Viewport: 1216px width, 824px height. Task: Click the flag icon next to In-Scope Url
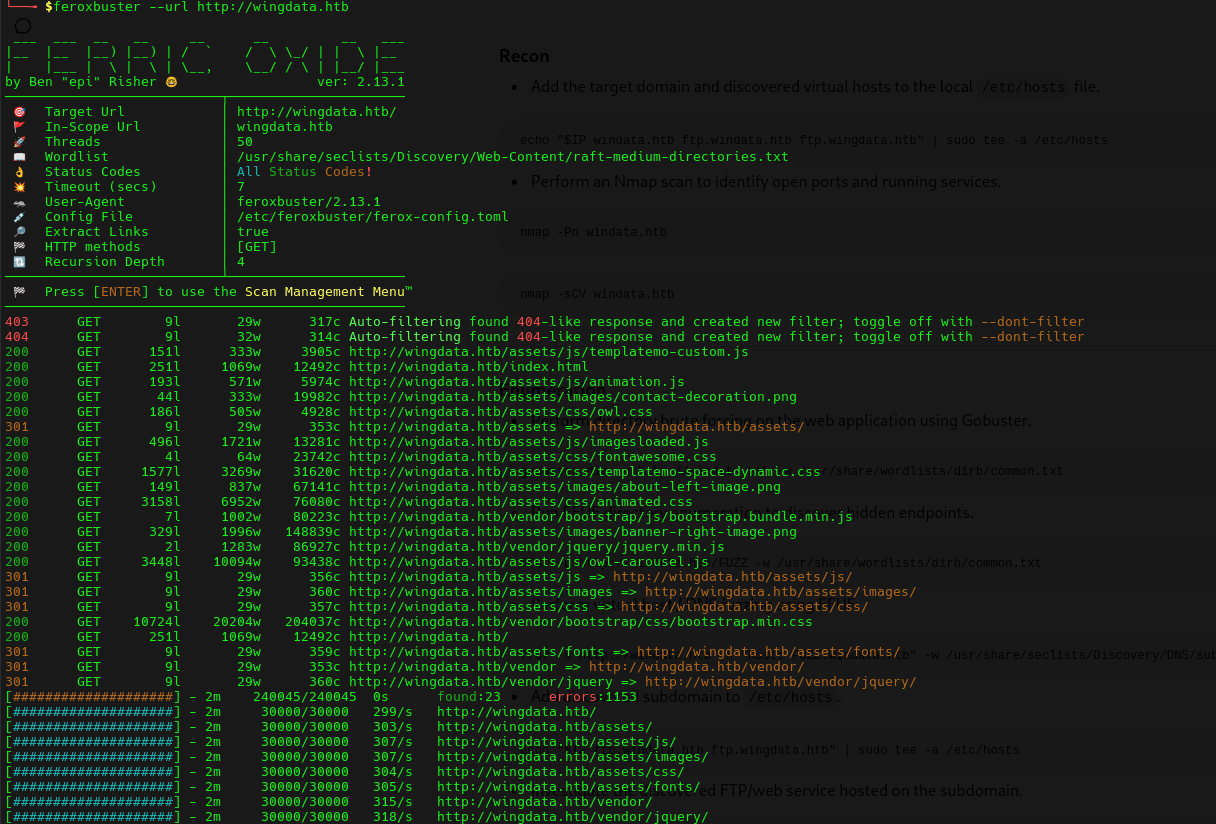19,127
